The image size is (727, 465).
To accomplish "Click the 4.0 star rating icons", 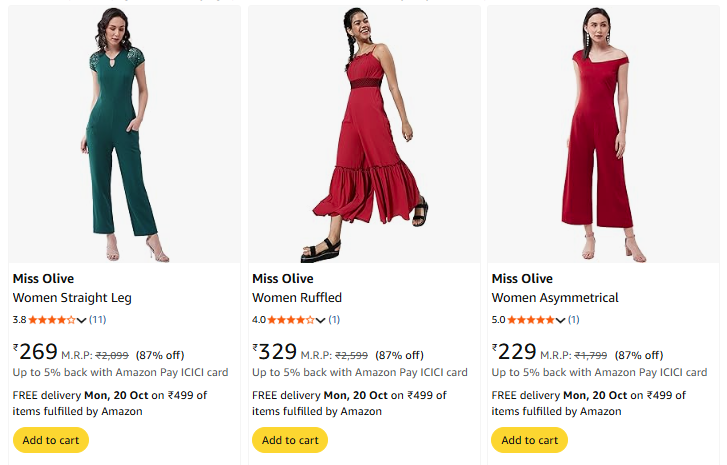I will [x=291, y=320].
